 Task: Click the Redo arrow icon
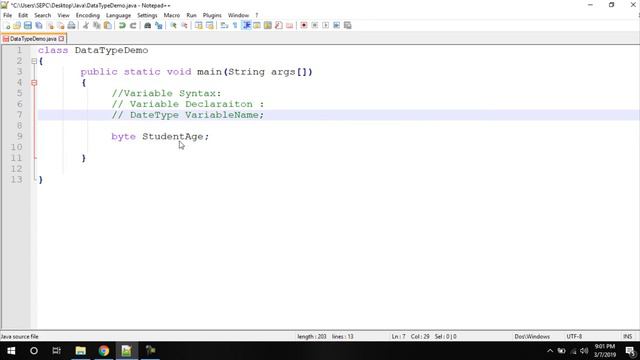click(133, 25)
